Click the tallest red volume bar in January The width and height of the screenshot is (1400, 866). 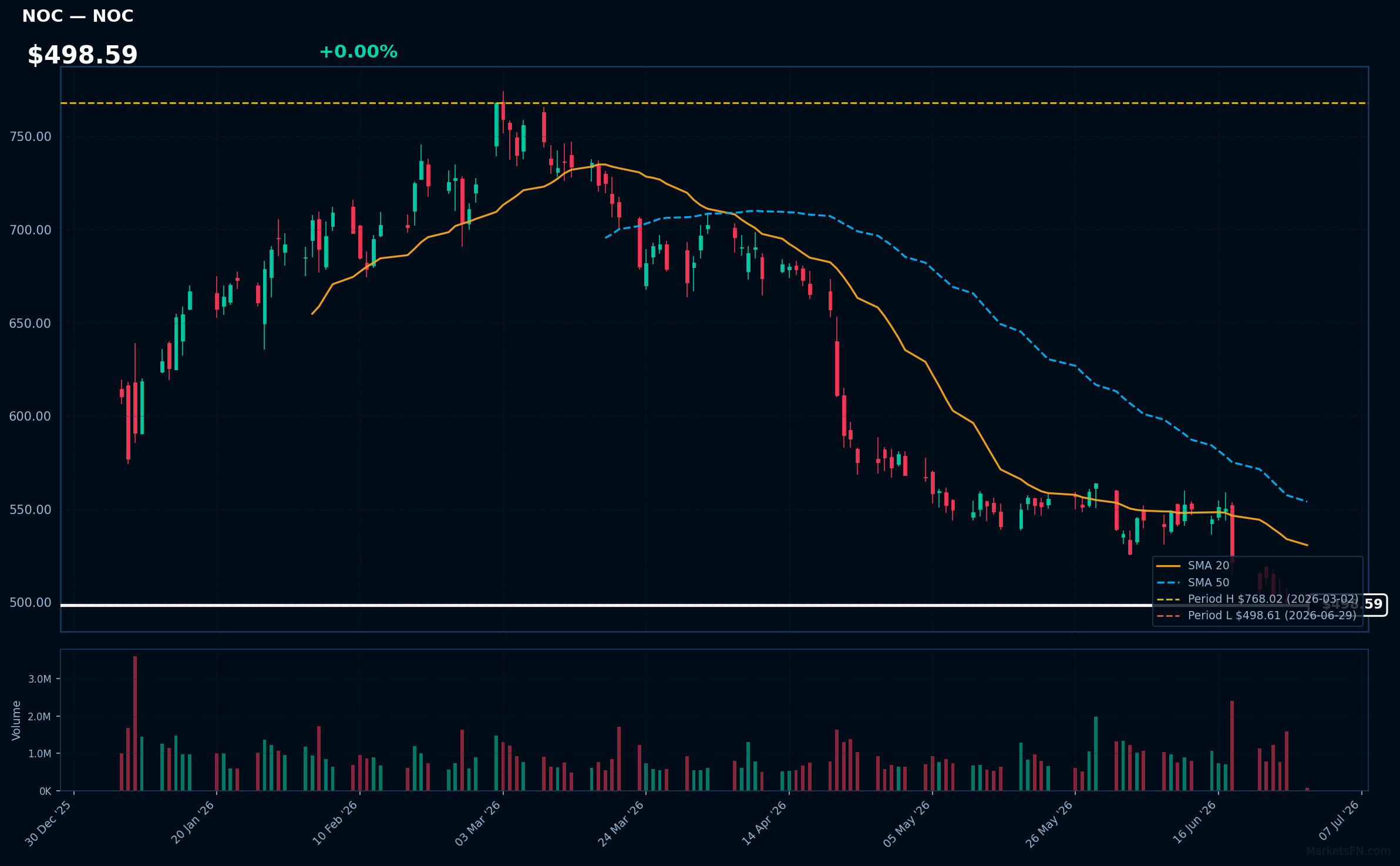[135, 723]
